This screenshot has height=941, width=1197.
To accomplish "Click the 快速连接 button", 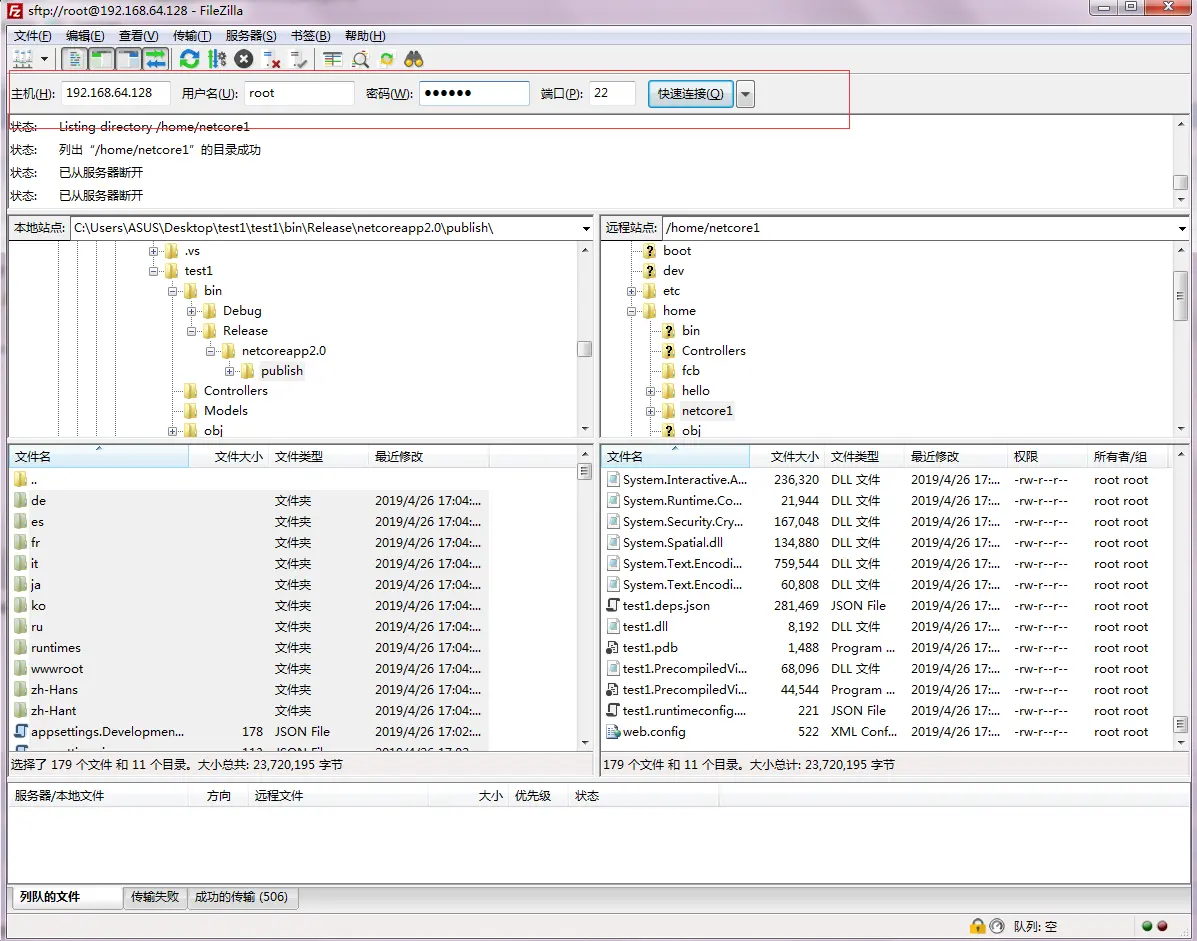I will [691, 94].
